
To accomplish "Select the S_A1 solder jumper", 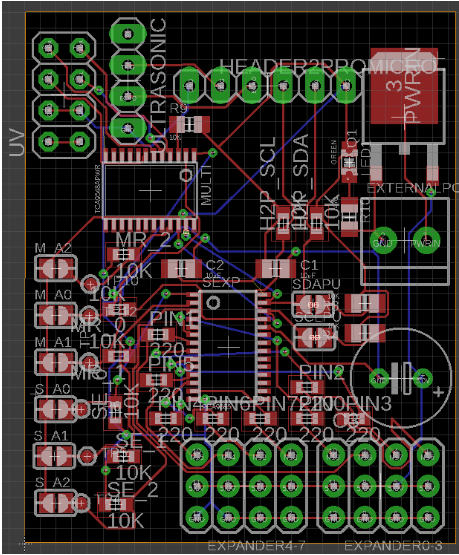I will click(54, 456).
